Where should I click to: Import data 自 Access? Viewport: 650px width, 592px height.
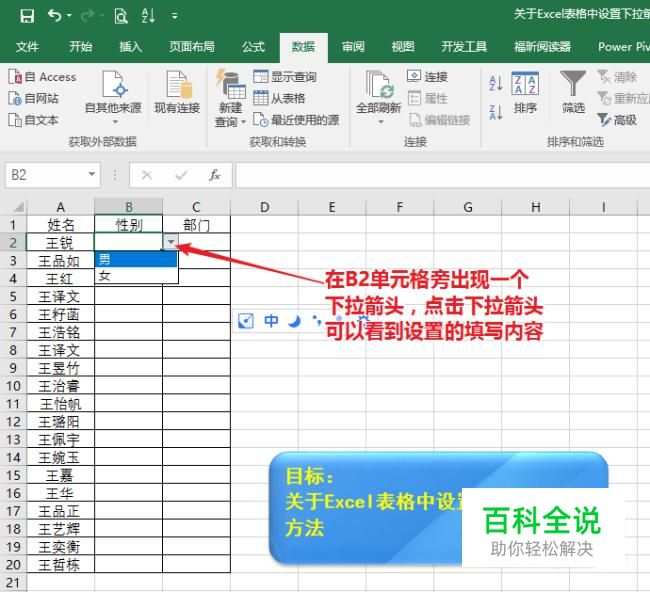pos(42,77)
